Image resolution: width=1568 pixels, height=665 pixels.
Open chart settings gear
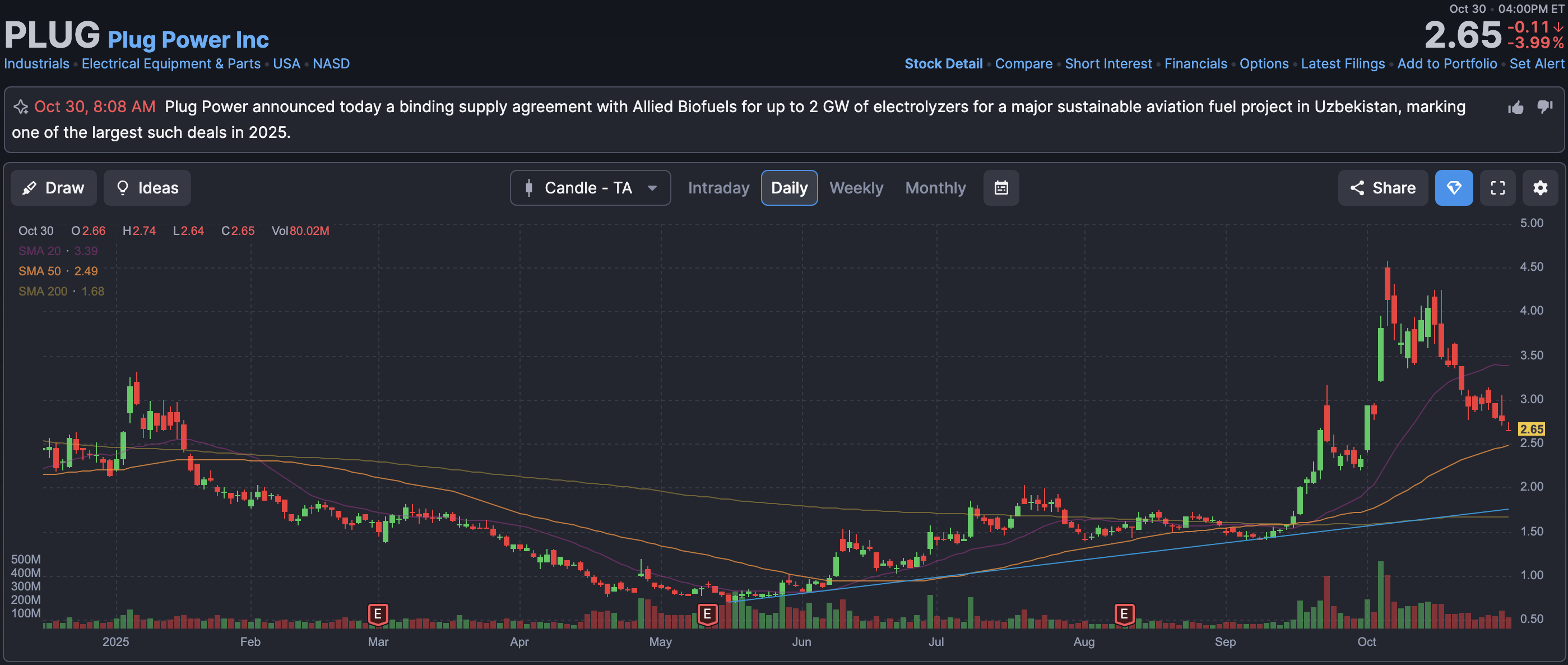pos(1540,188)
